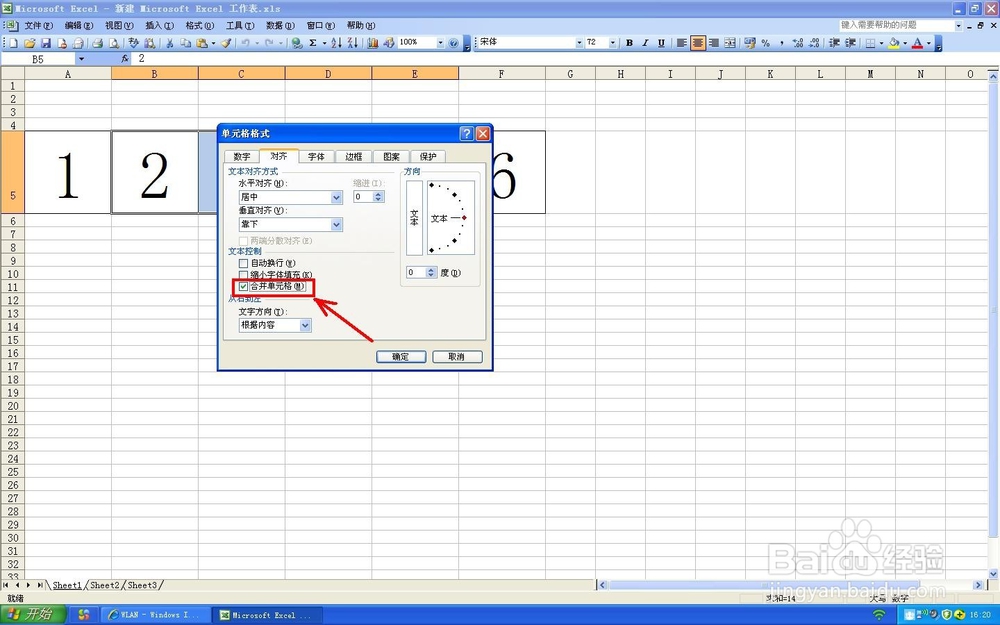1000x625 pixels.
Task: Click the 开始 Start button
Action: (33, 614)
